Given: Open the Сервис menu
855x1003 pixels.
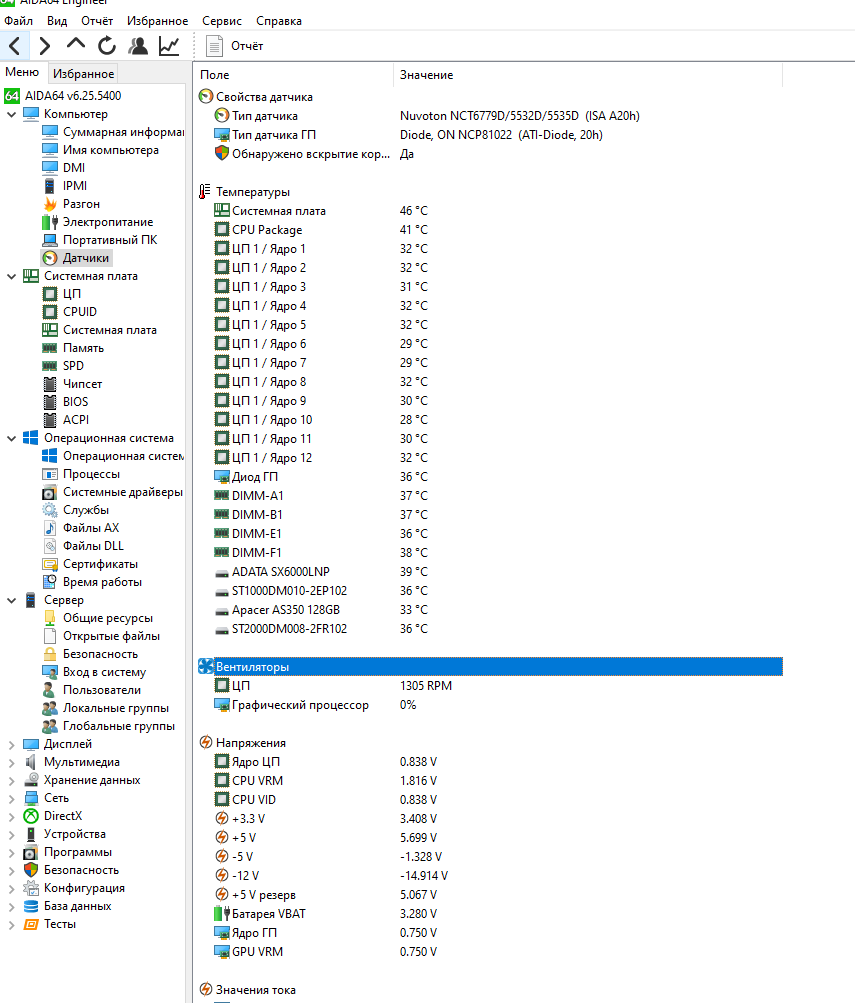Looking at the screenshot, I should pos(222,21).
